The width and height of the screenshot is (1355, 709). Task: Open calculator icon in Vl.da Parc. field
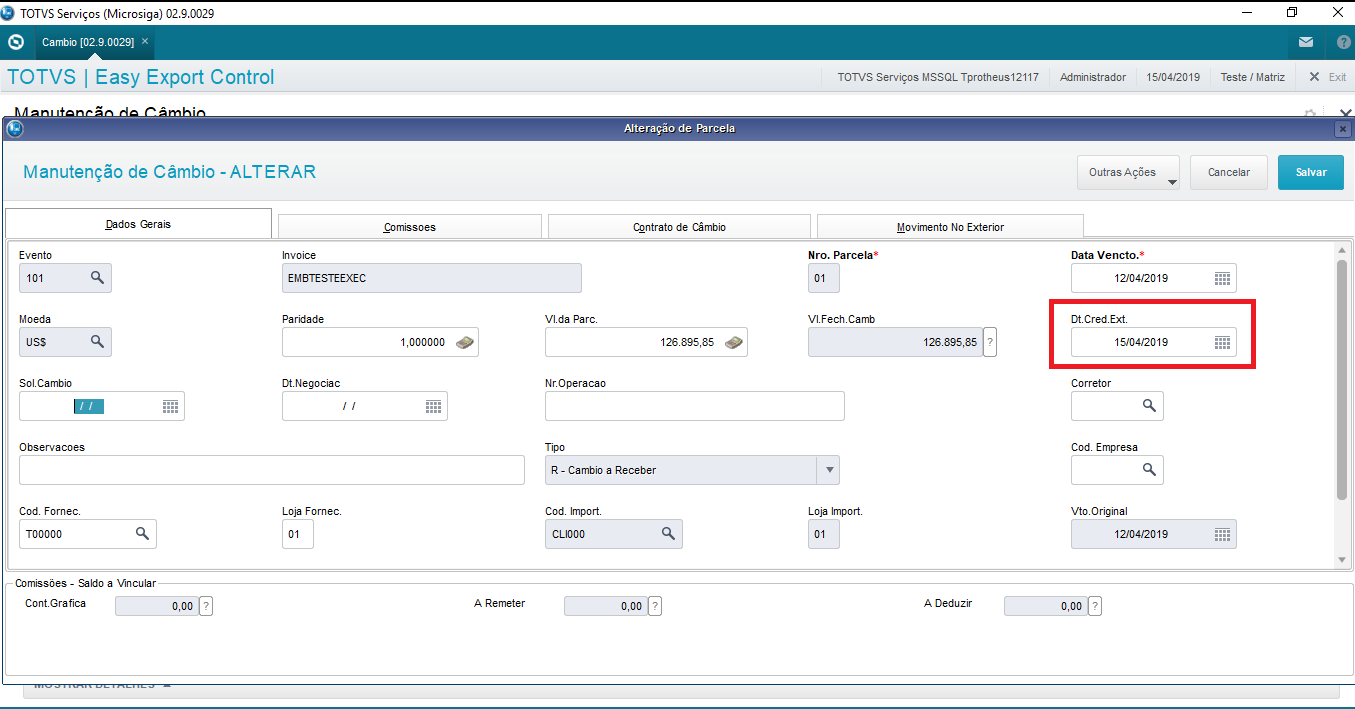(734, 342)
